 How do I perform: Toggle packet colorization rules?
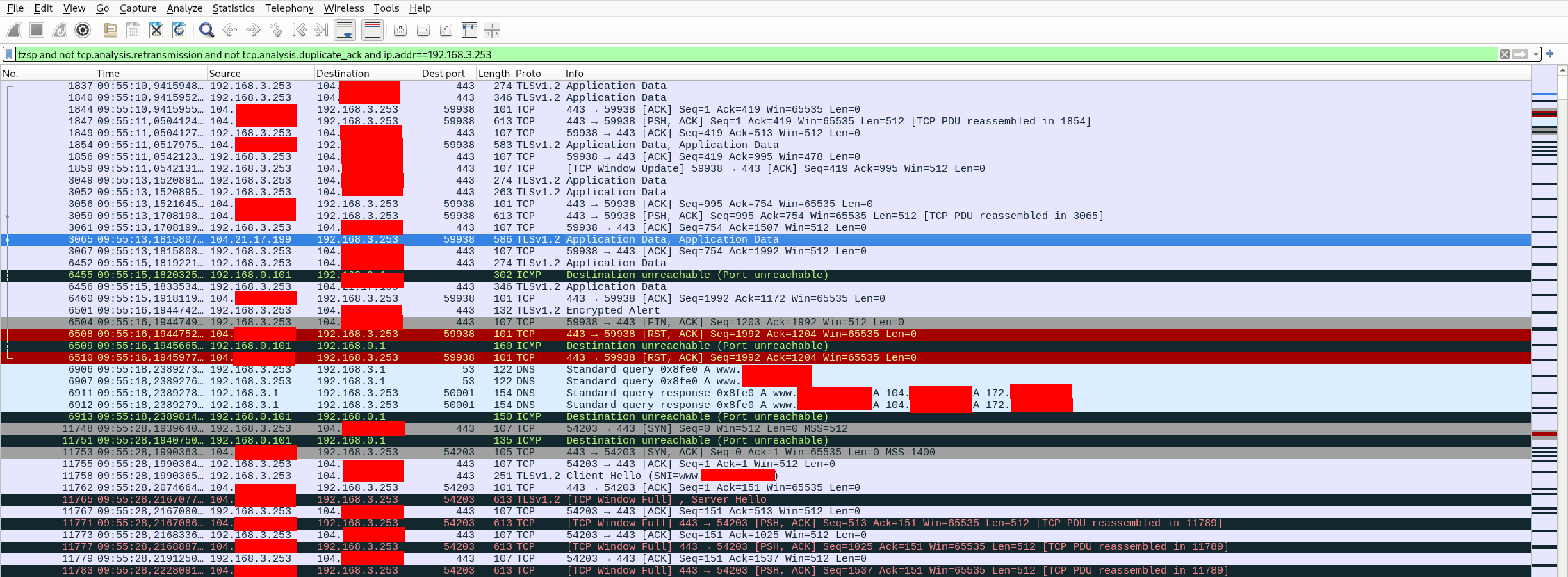point(373,30)
